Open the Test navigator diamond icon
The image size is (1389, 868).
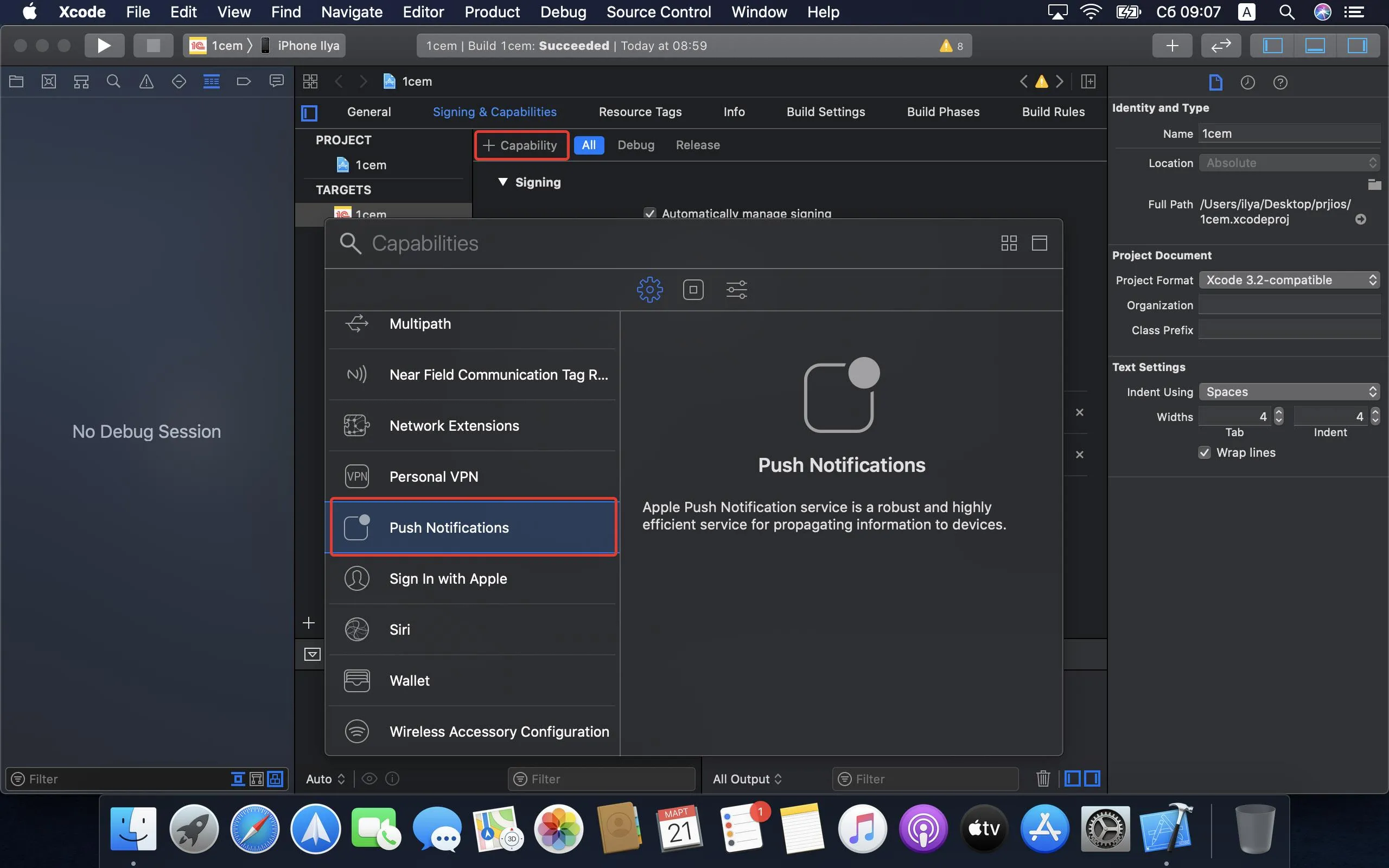179,81
